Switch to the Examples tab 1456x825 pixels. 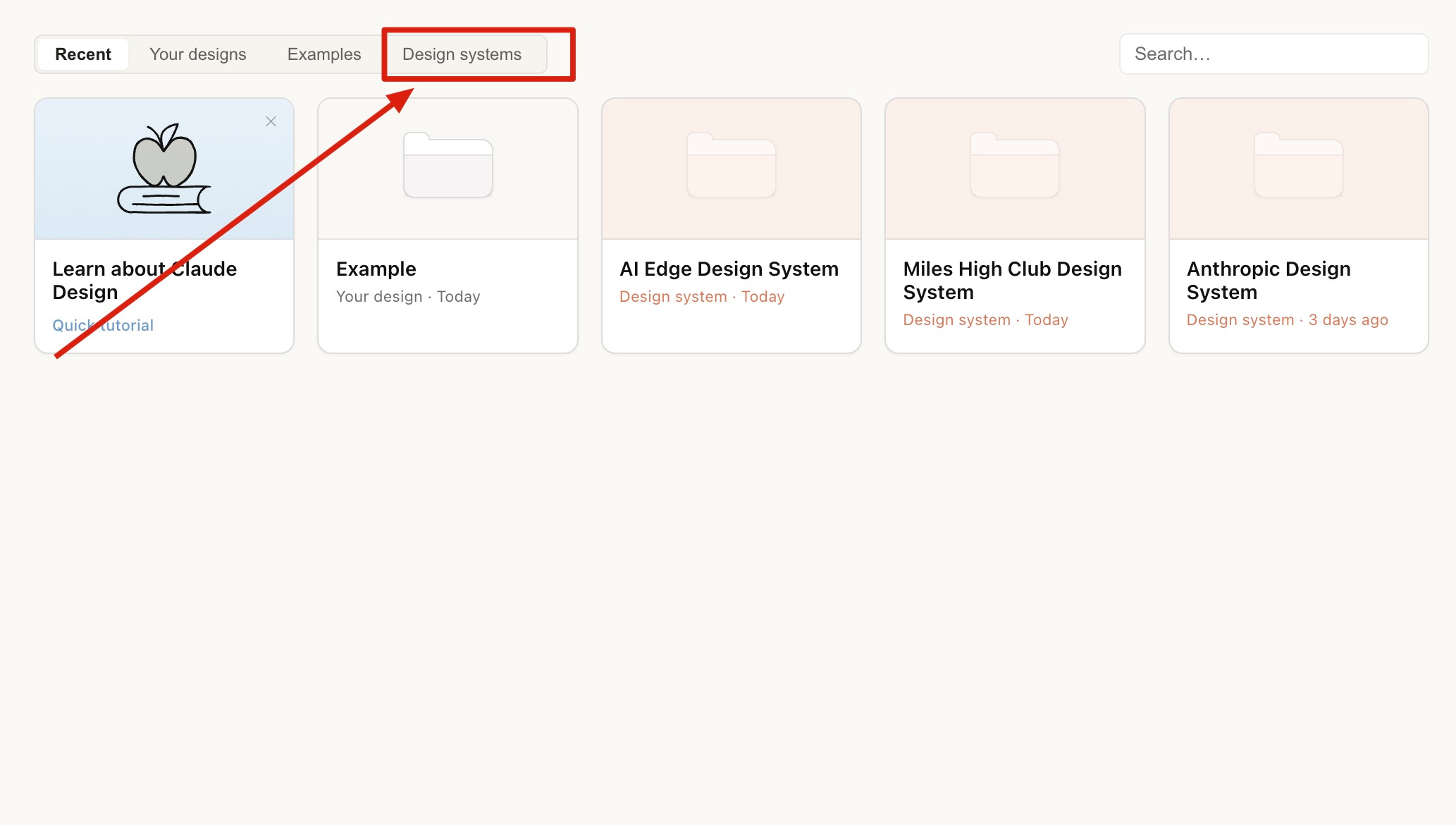point(323,54)
